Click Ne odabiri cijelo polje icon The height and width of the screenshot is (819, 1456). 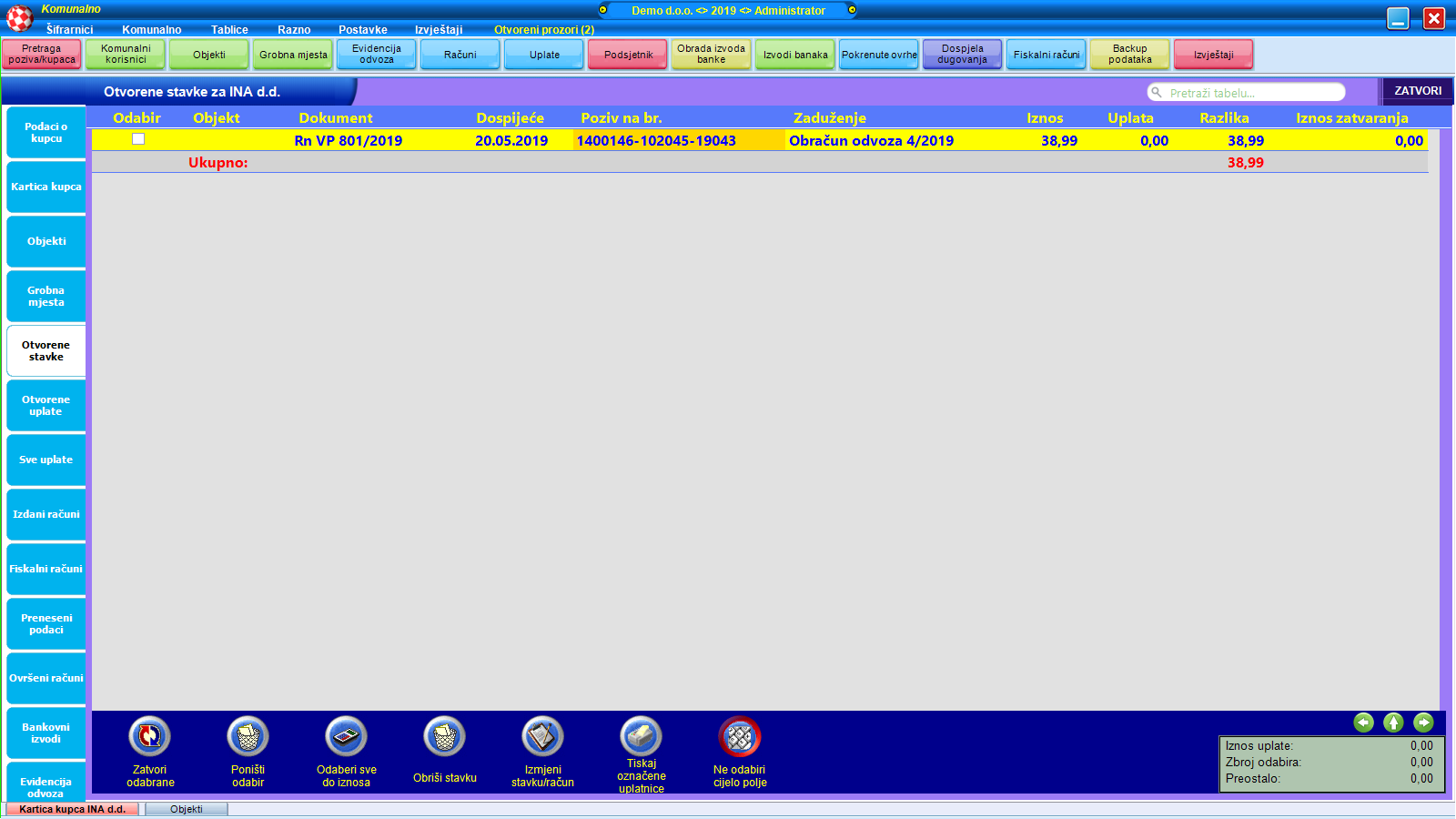click(x=740, y=736)
